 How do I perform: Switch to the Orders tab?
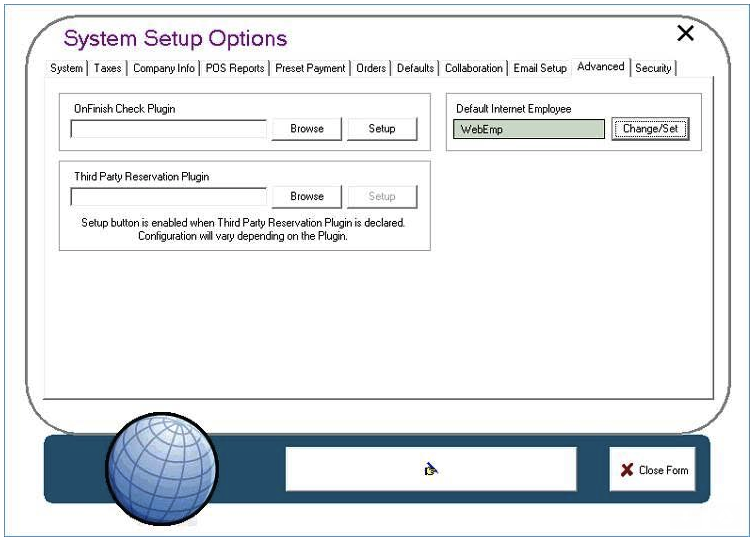pyautogui.click(x=371, y=68)
